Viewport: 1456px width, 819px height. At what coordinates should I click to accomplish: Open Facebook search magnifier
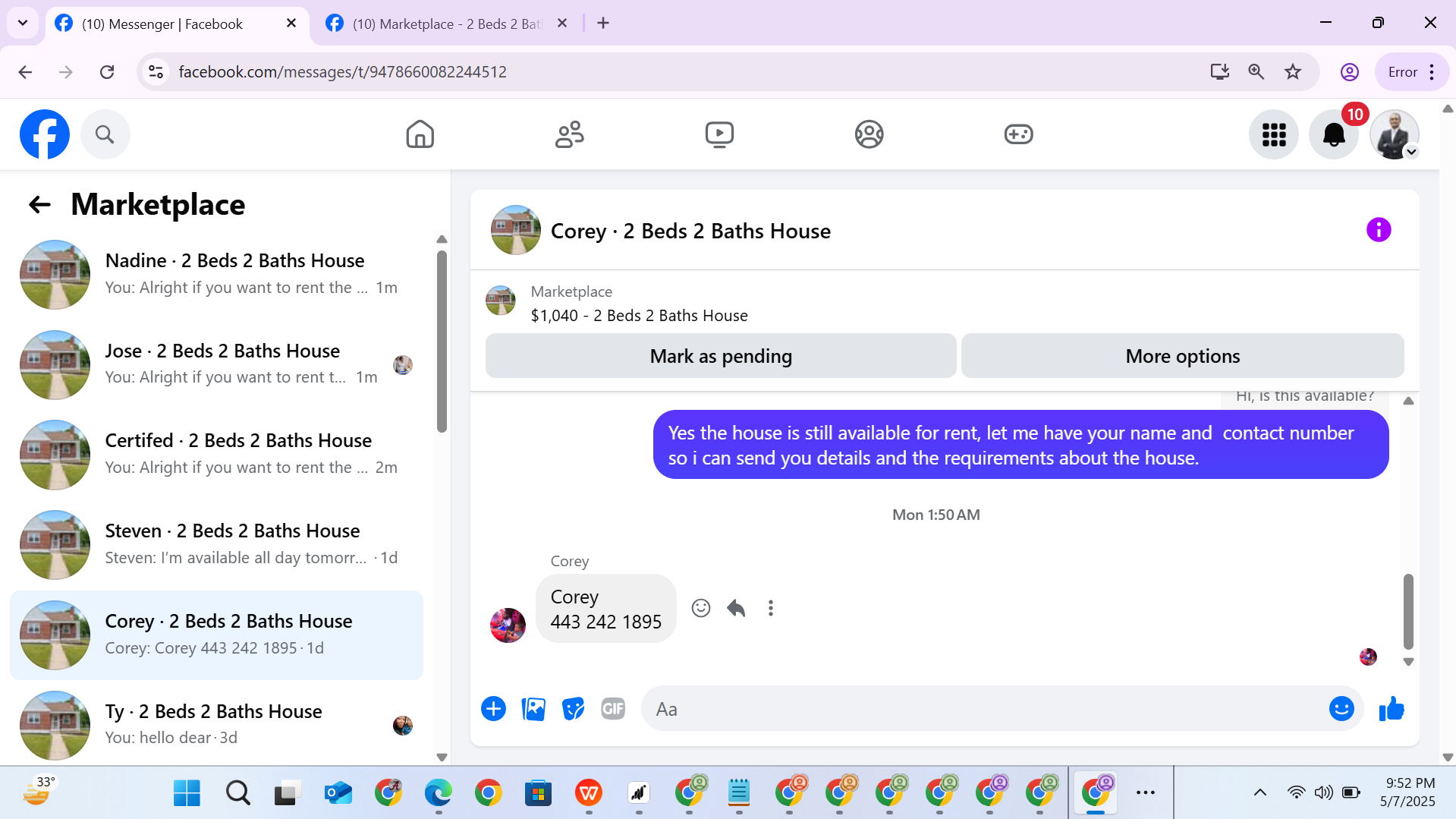[x=105, y=134]
